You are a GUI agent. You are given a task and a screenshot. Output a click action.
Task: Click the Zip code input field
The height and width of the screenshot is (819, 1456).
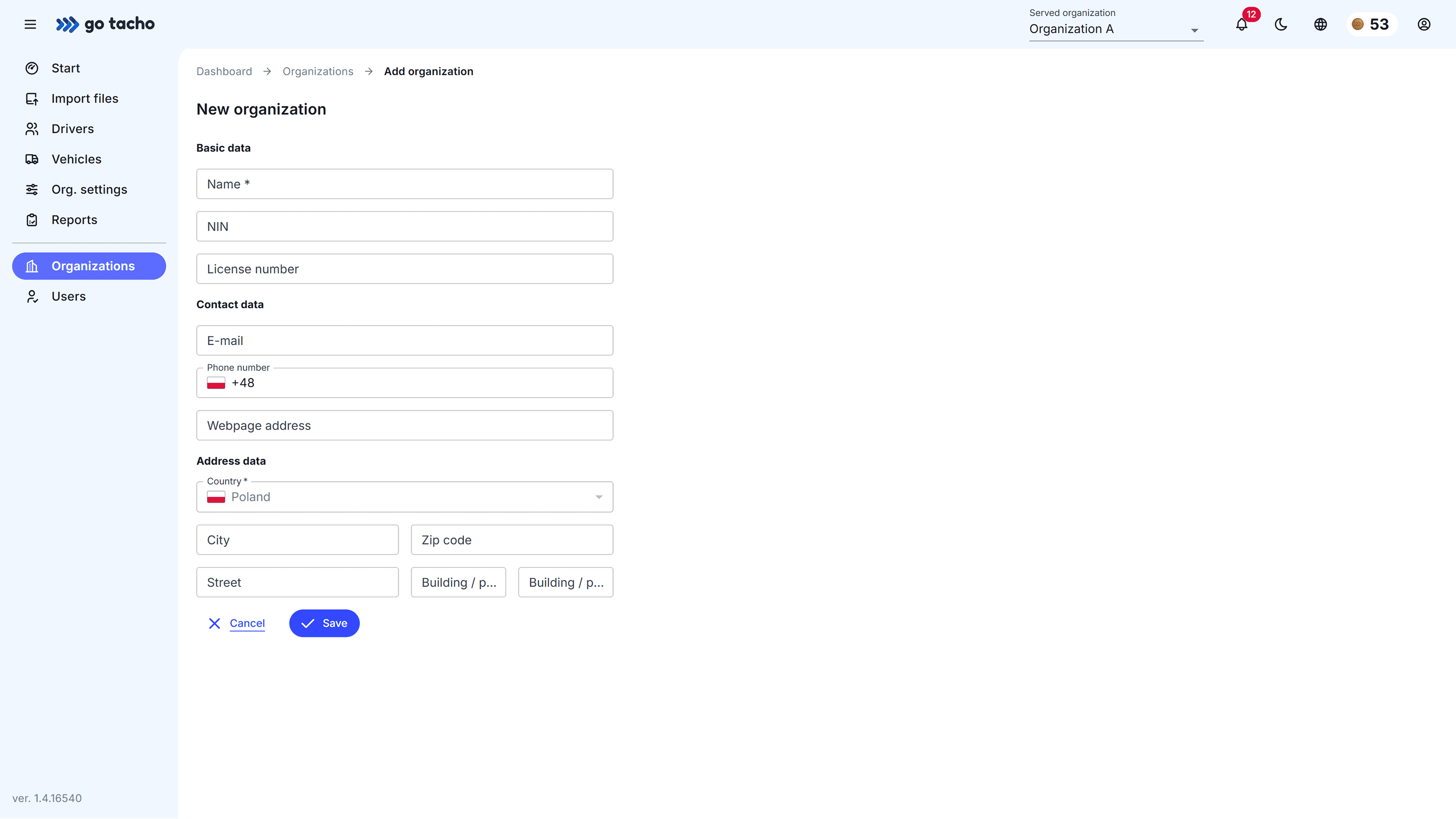click(511, 540)
